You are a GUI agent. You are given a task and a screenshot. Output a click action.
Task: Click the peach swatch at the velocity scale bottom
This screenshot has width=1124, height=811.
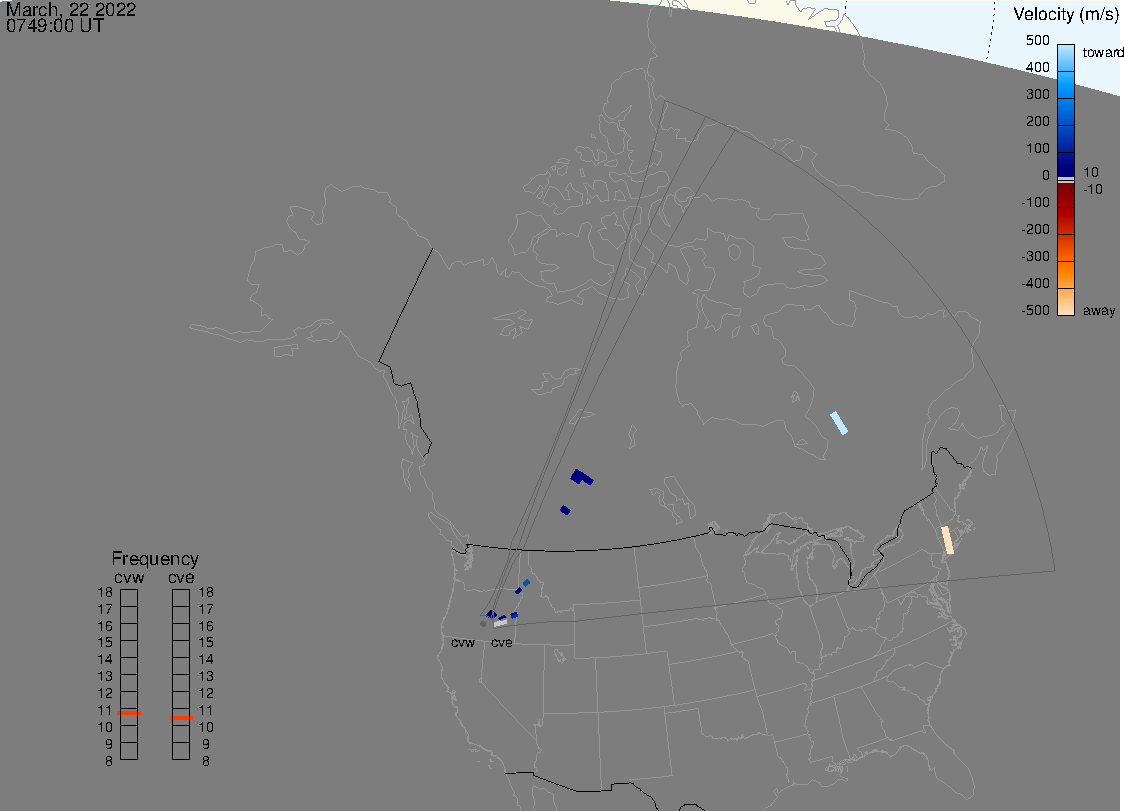pyautogui.click(x=1066, y=303)
